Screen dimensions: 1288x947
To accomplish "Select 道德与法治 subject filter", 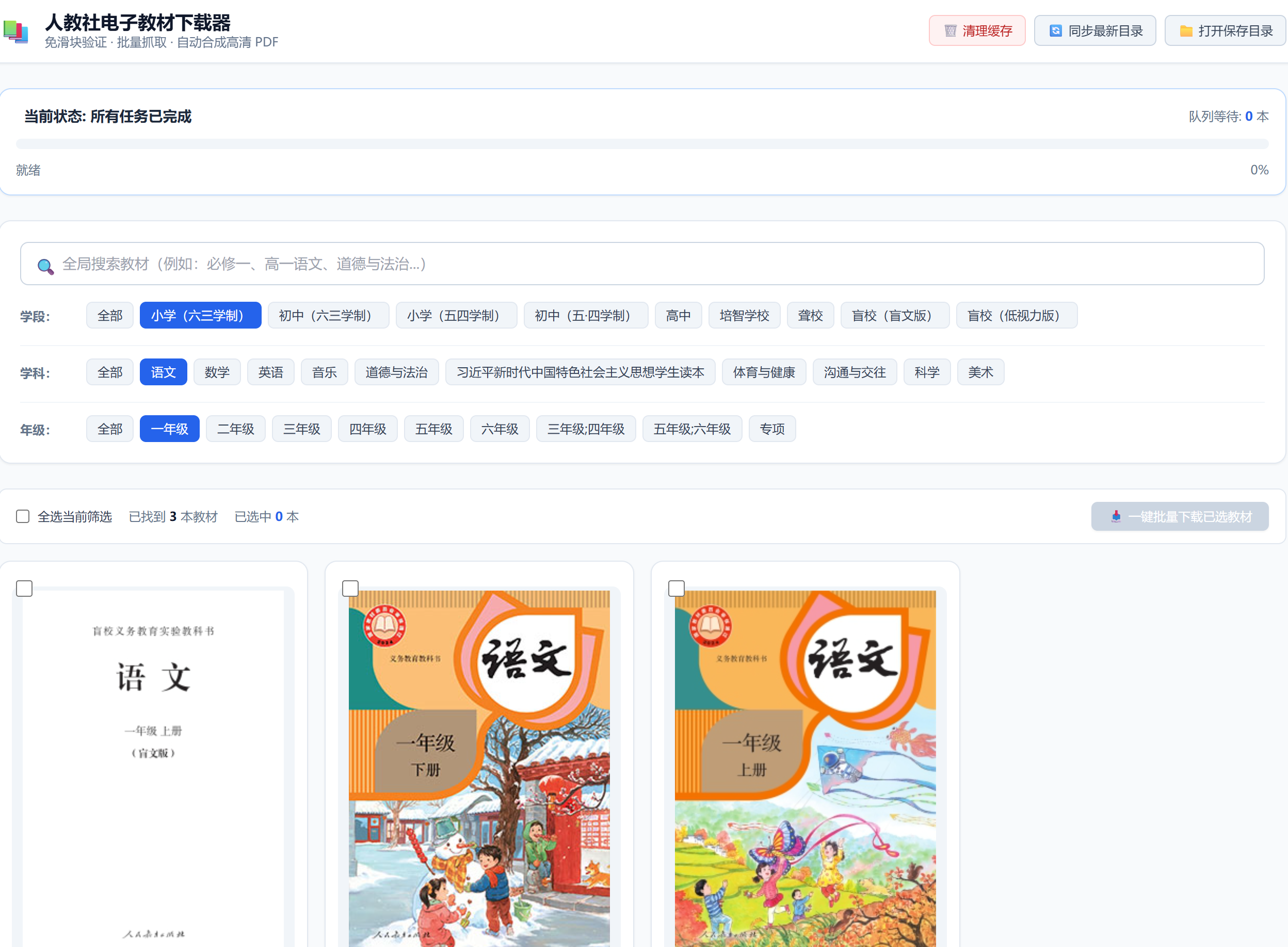I will coord(396,372).
